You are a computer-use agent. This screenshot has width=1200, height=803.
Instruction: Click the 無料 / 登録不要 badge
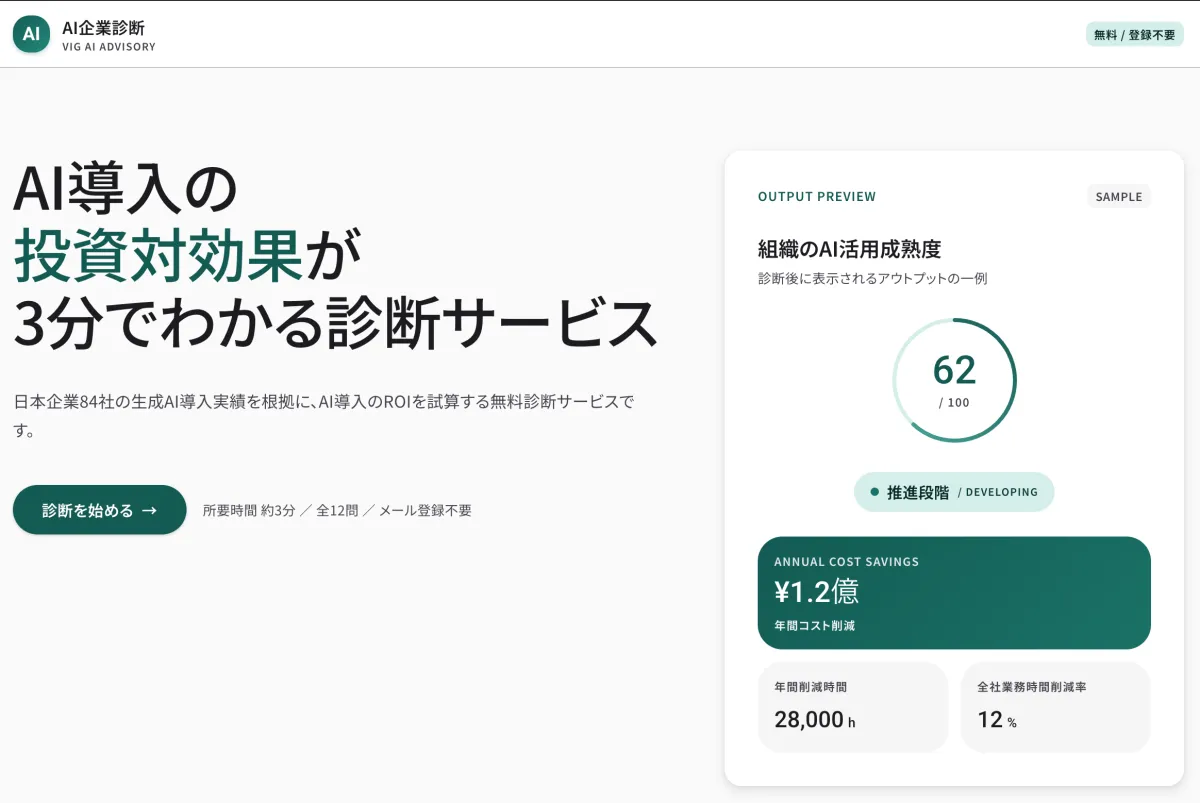pyautogui.click(x=1134, y=35)
